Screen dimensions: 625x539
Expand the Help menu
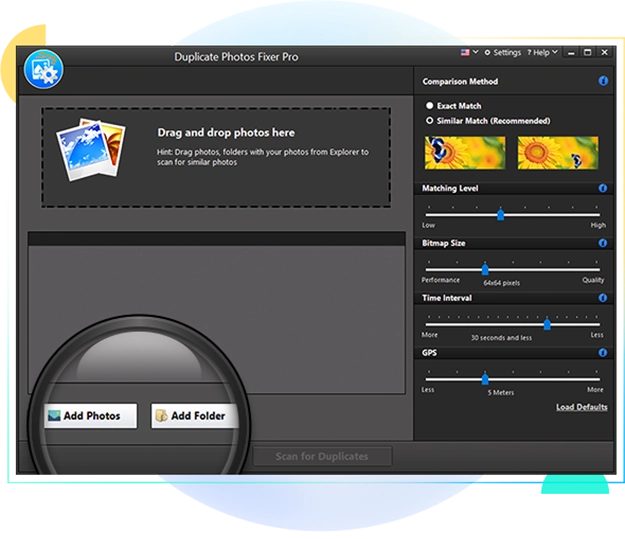pos(542,52)
